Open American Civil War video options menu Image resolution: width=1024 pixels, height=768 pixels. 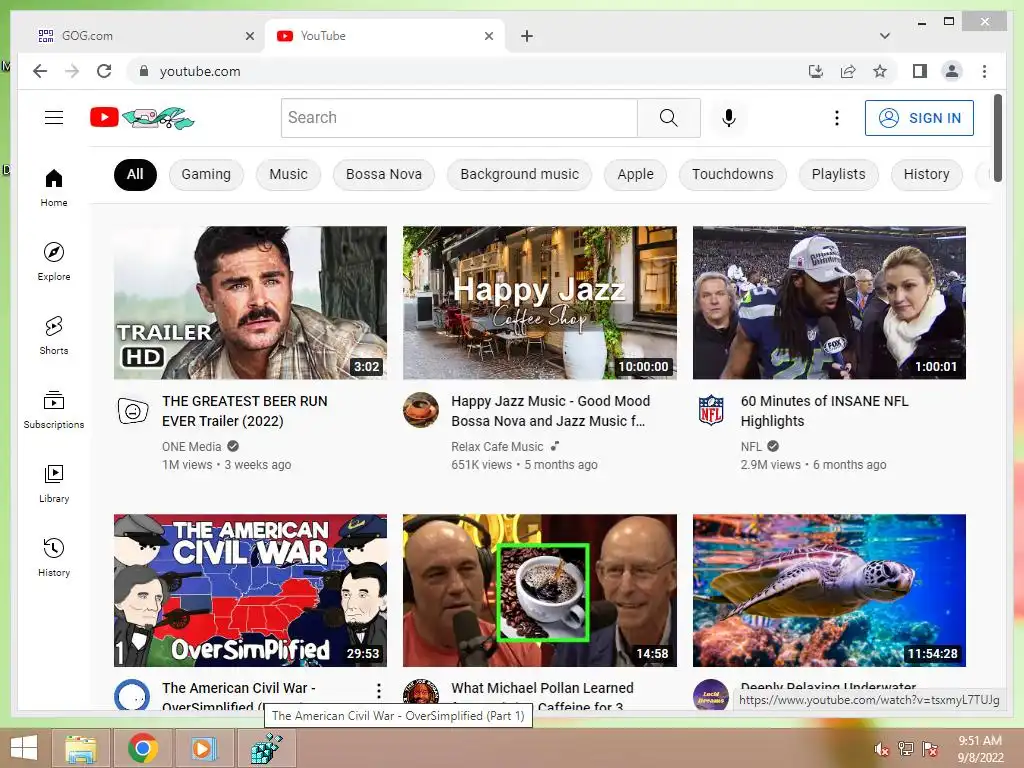379,690
